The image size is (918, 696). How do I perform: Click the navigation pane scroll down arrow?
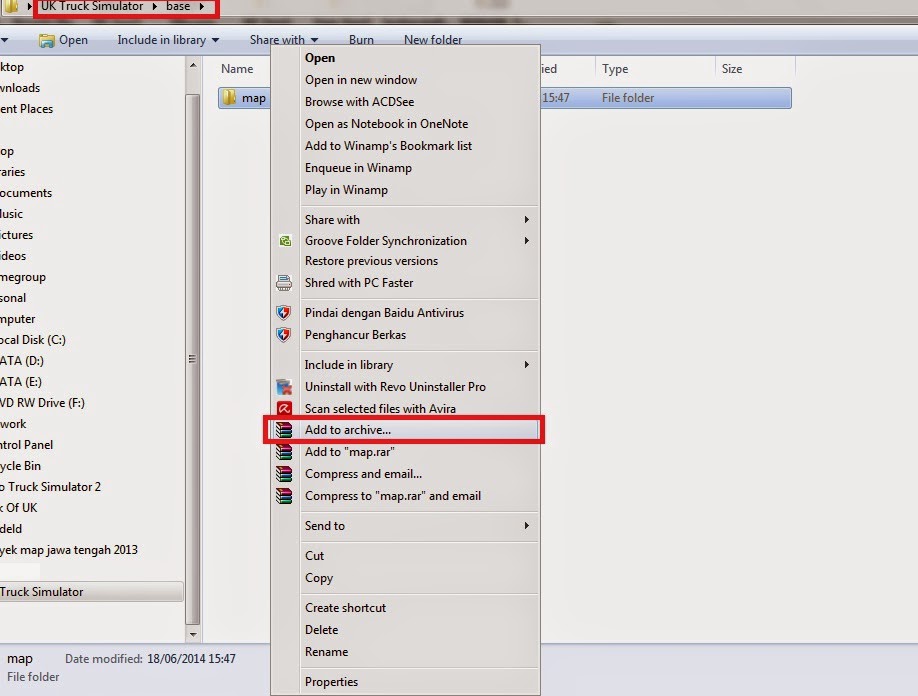[193, 634]
